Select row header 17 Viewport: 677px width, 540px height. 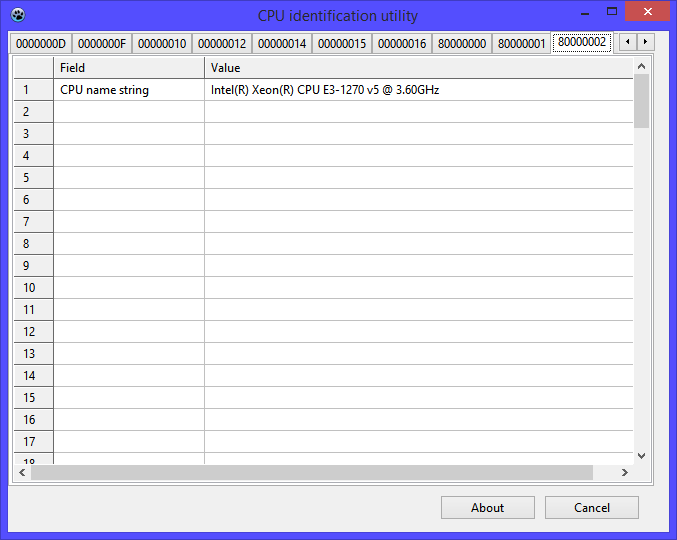pyautogui.click(x=33, y=442)
